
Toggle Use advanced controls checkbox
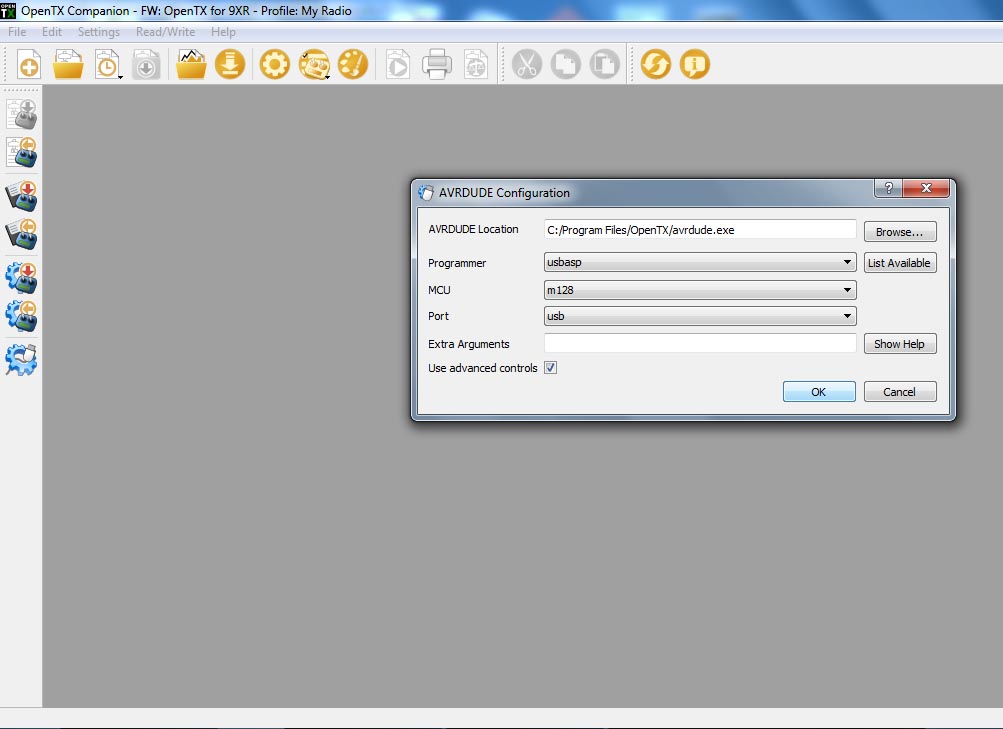(550, 368)
